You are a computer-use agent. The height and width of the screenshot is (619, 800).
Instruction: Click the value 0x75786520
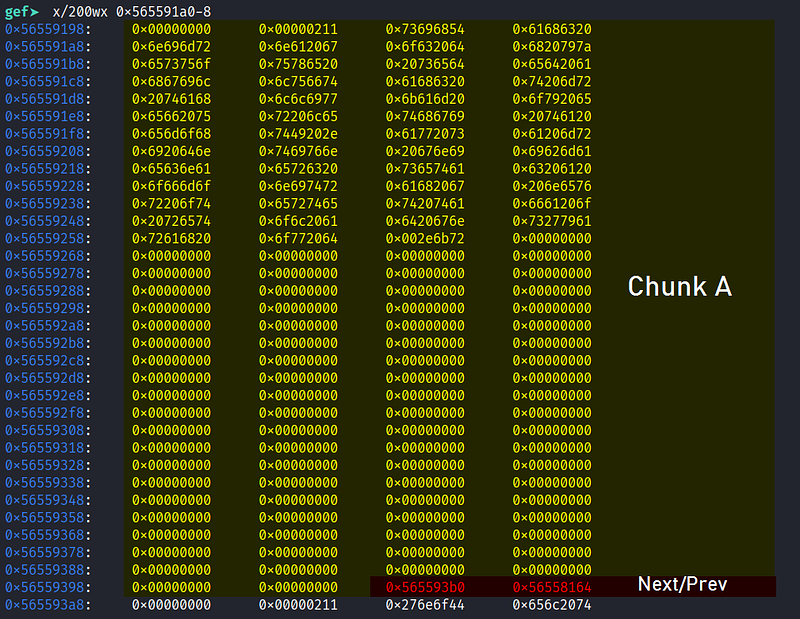coord(298,64)
